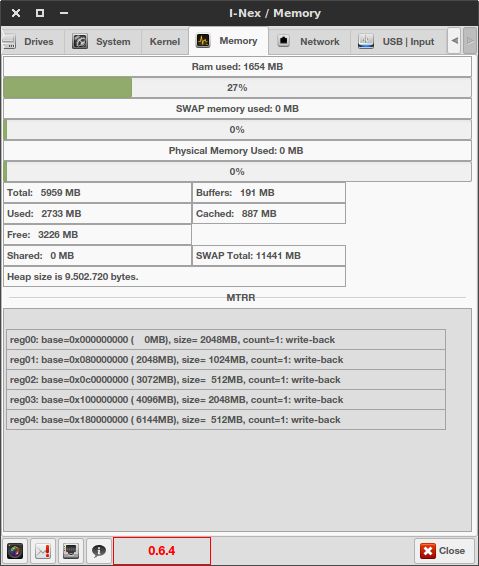Viewport: 479px width, 566px height.
Task: Click the Shared: 0 MB field
Action: pos(97,256)
